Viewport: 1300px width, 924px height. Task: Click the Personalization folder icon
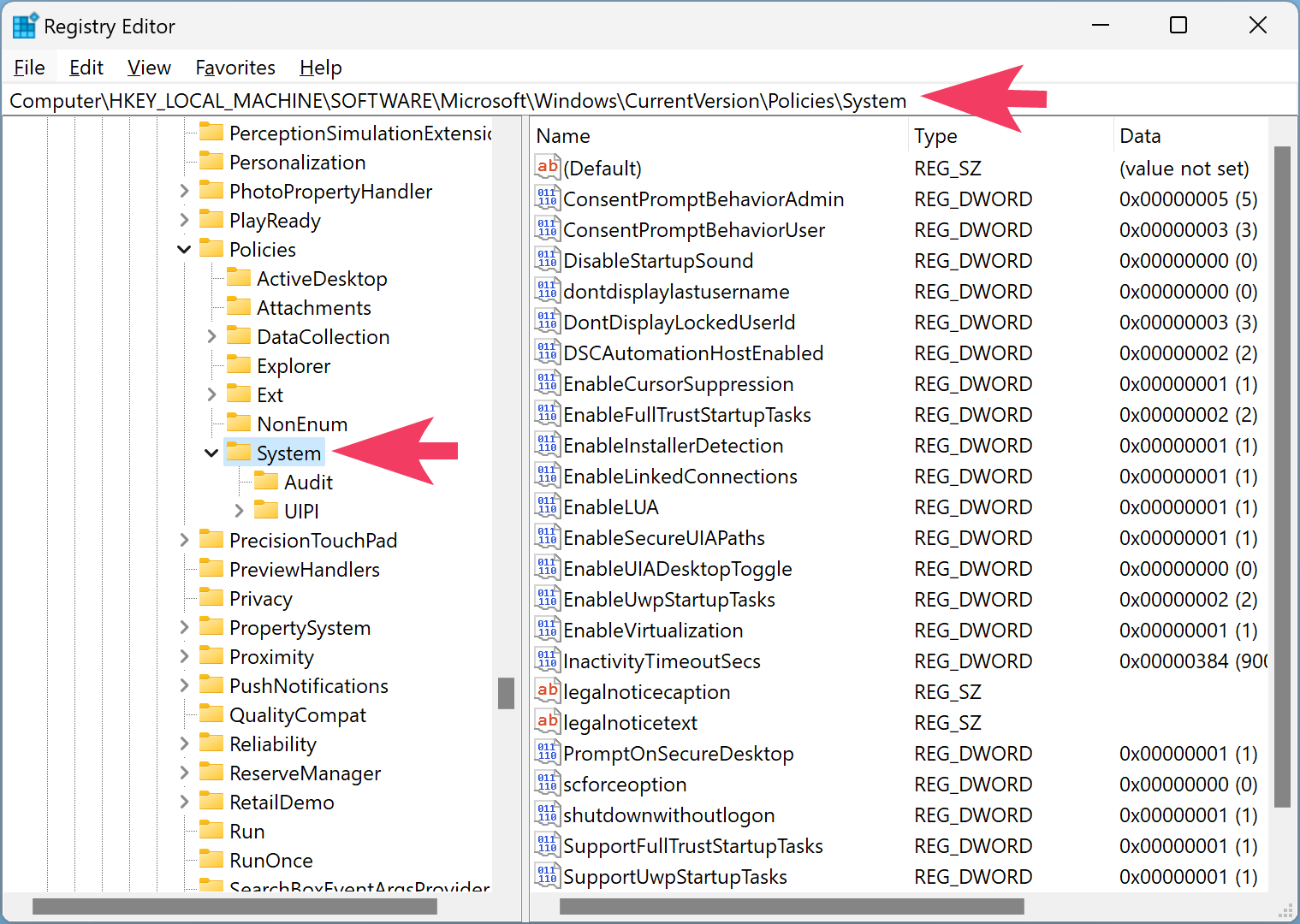click(211, 161)
